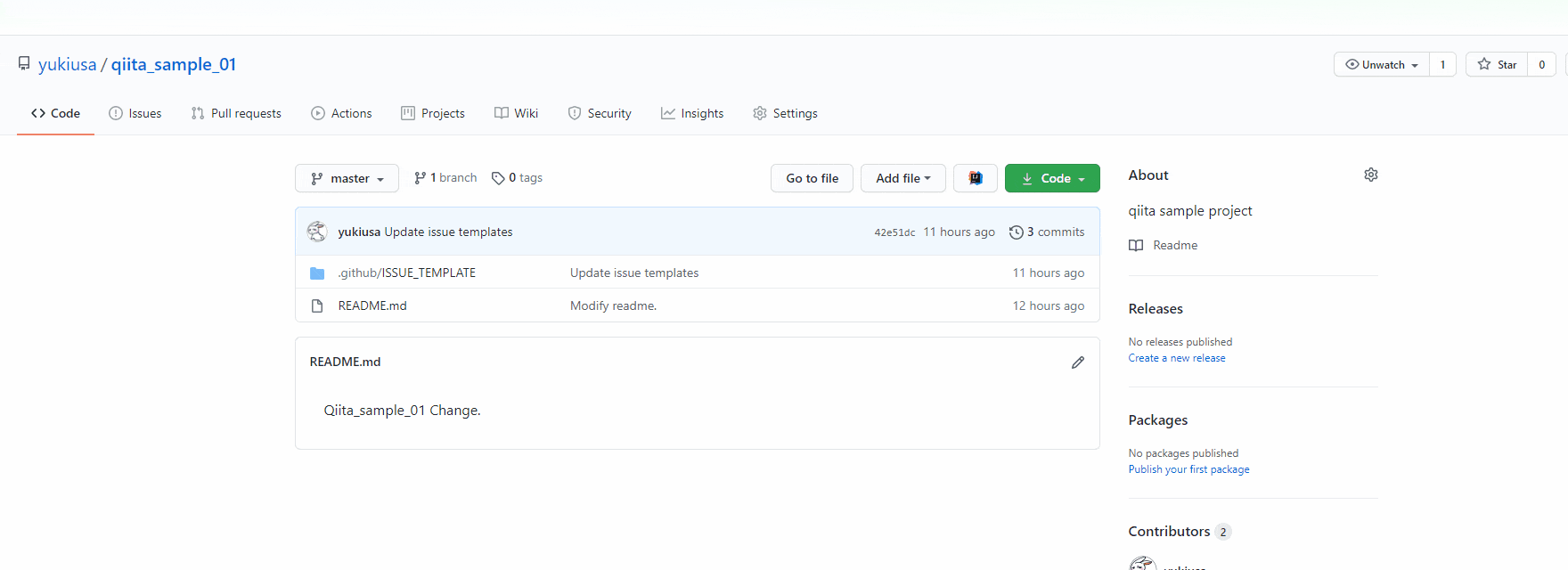This screenshot has height=570, width=1568.
Task: Open the Packages heading link
Action: click(1158, 420)
